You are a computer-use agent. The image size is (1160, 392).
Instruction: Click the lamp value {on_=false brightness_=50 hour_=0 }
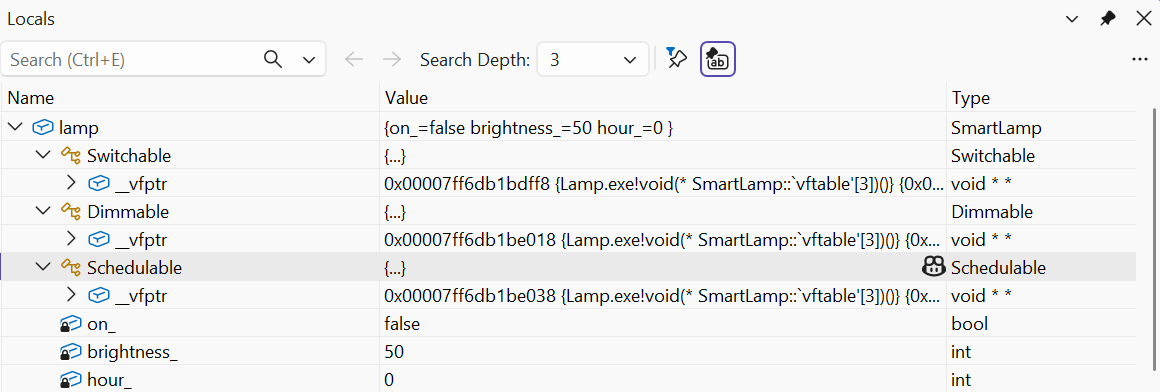[528, 128]
